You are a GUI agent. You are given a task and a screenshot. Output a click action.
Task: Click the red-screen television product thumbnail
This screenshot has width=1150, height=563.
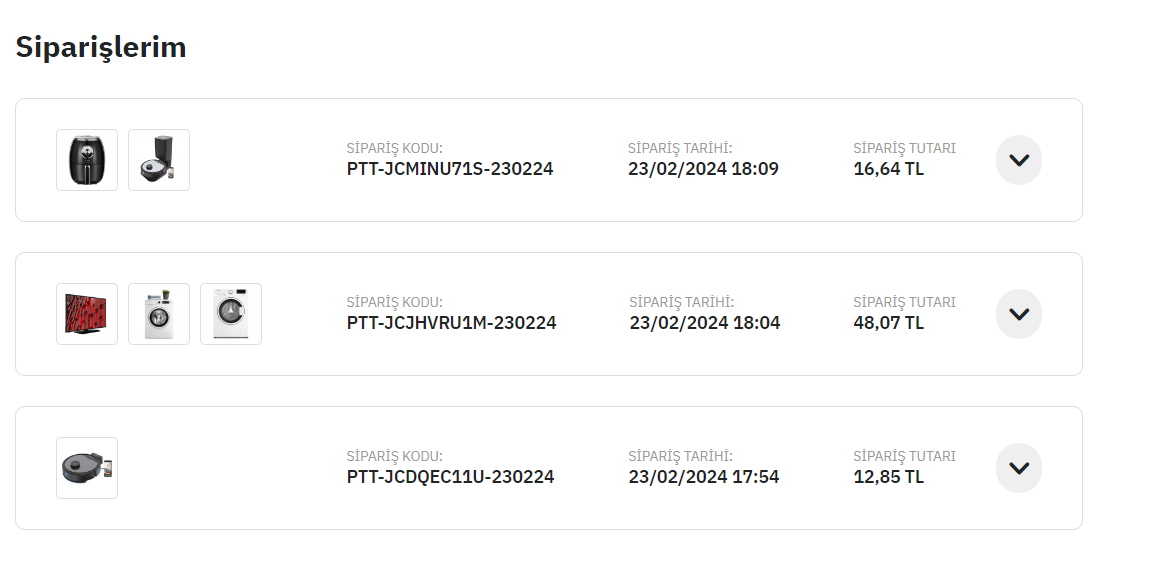87,314
